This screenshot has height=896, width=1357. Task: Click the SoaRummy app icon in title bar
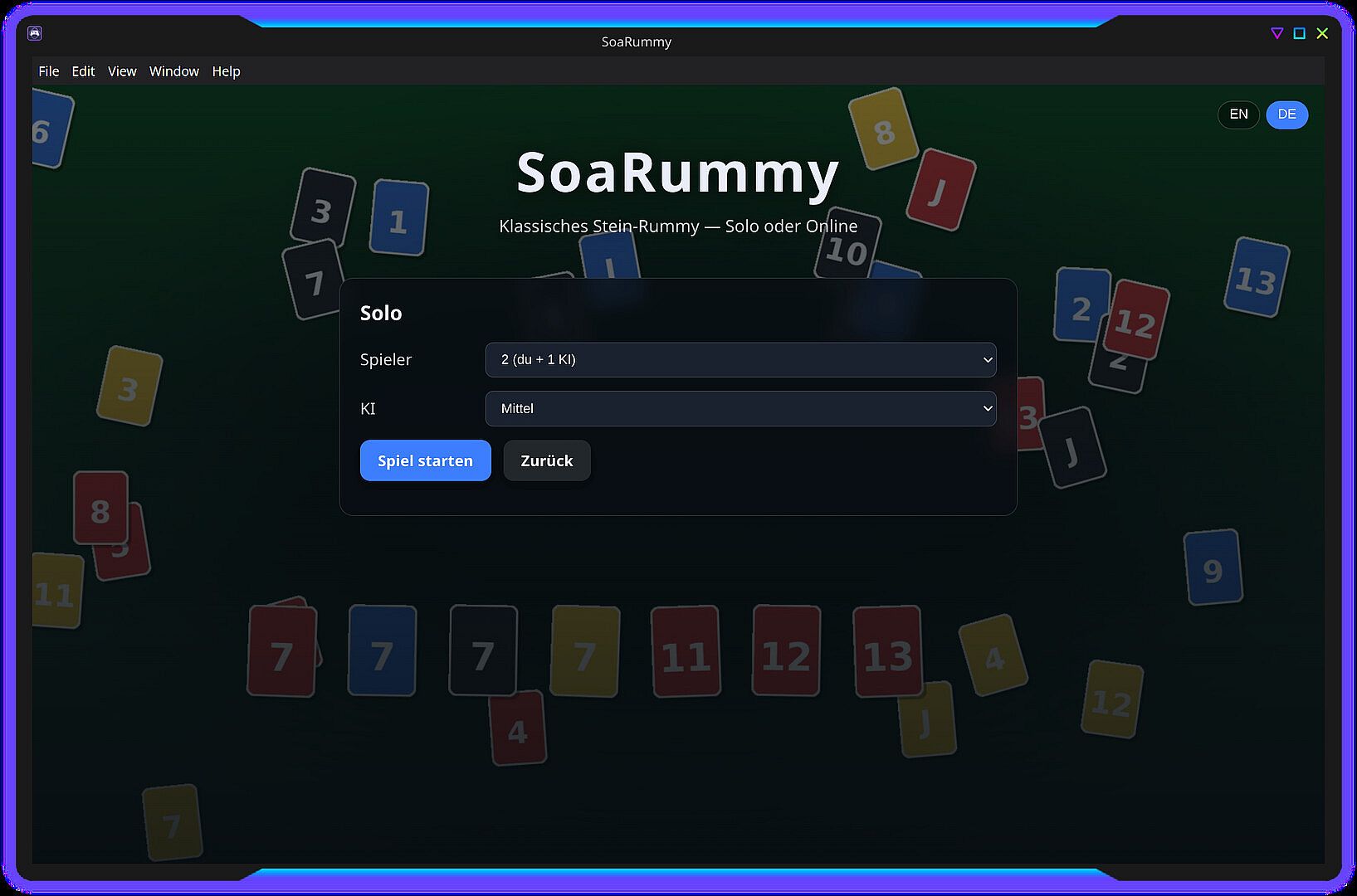35,33
